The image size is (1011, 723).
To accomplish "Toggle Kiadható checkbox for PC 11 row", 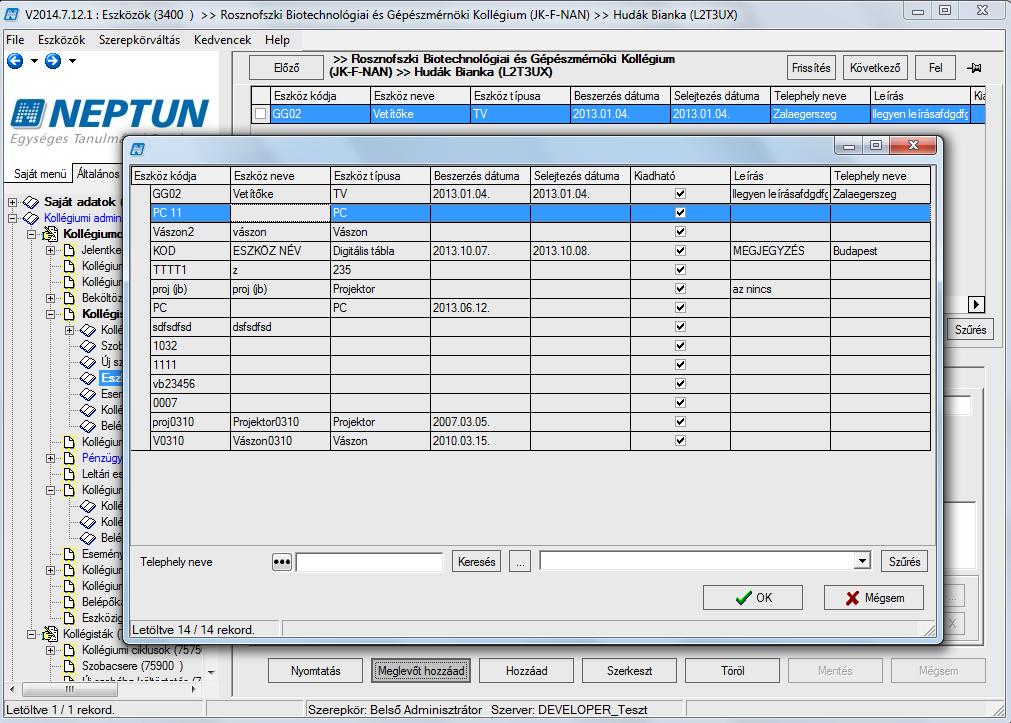I will pyautogui.click(x=680, y=212).
